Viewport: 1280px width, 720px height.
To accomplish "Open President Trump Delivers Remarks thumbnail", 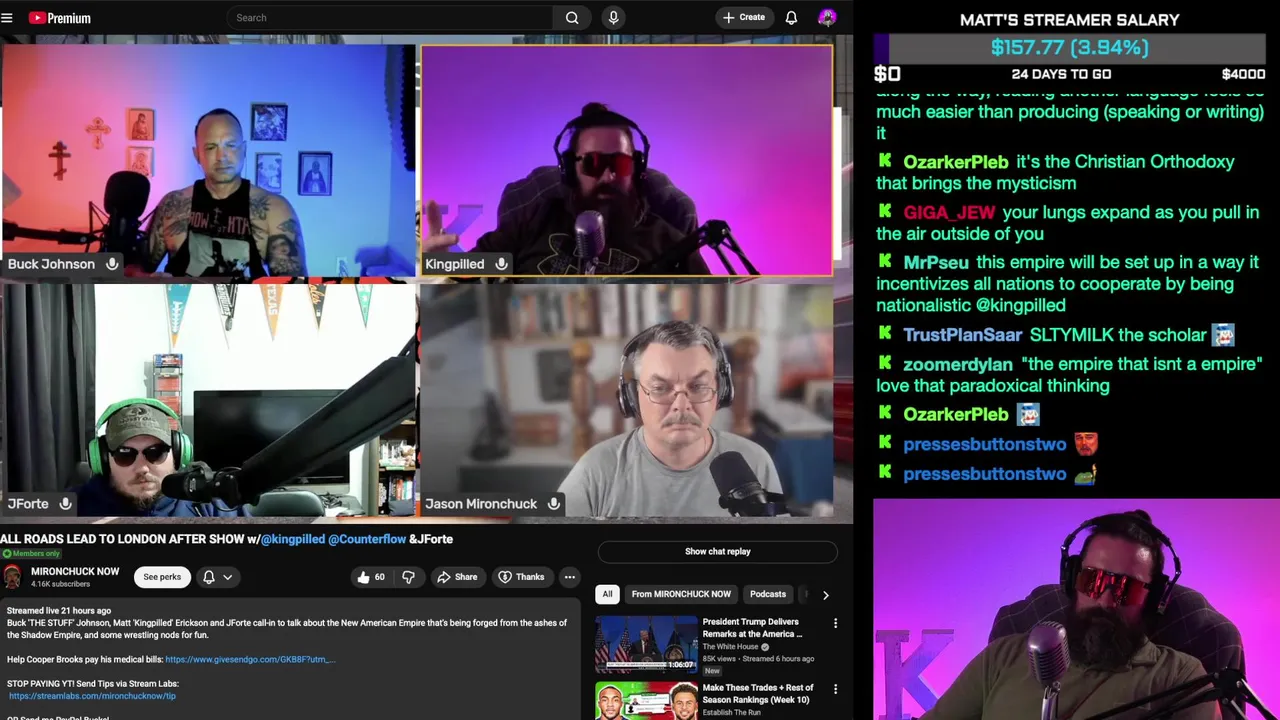I will [x=646, y=645].
